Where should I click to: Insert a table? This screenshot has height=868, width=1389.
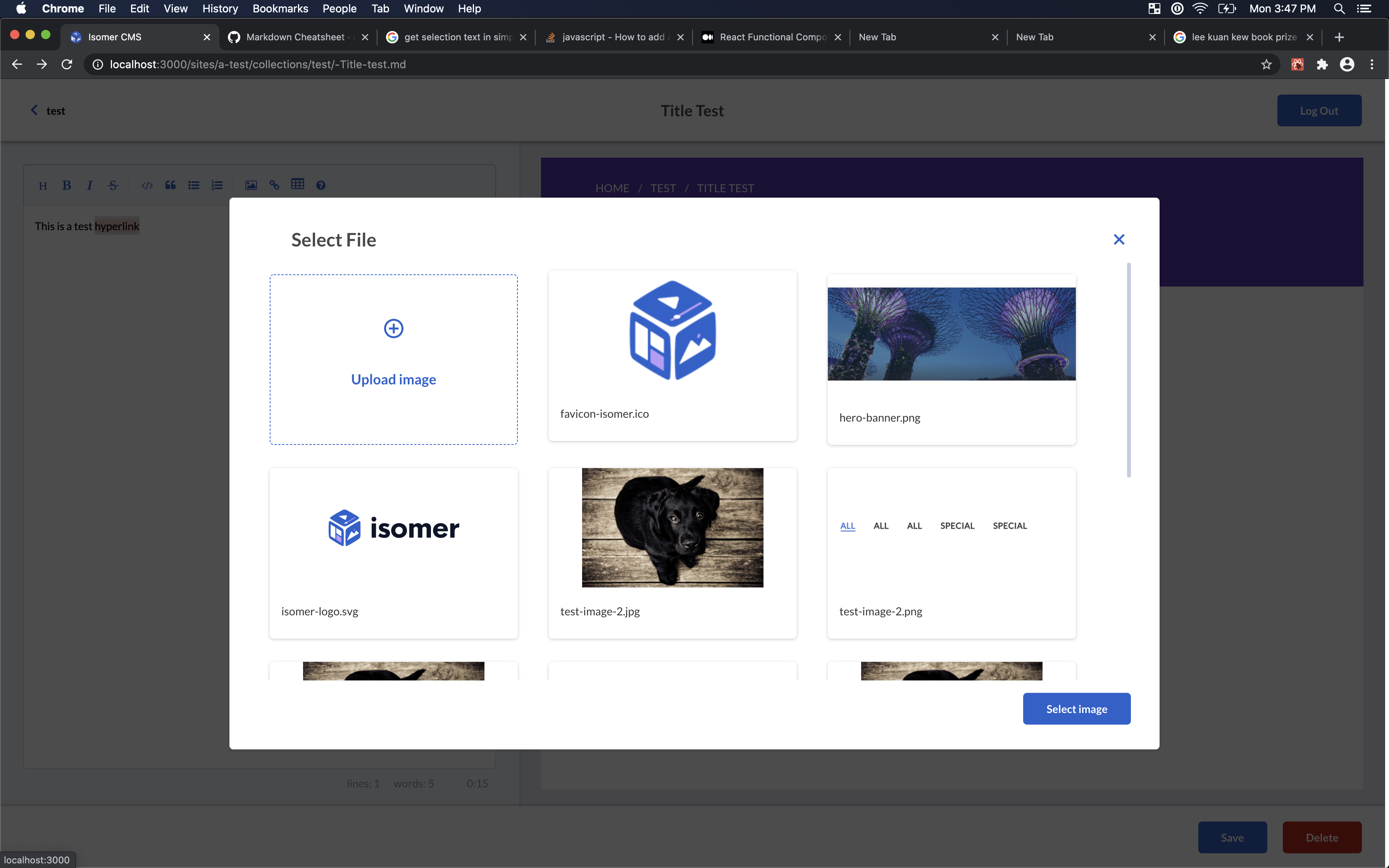298,185
